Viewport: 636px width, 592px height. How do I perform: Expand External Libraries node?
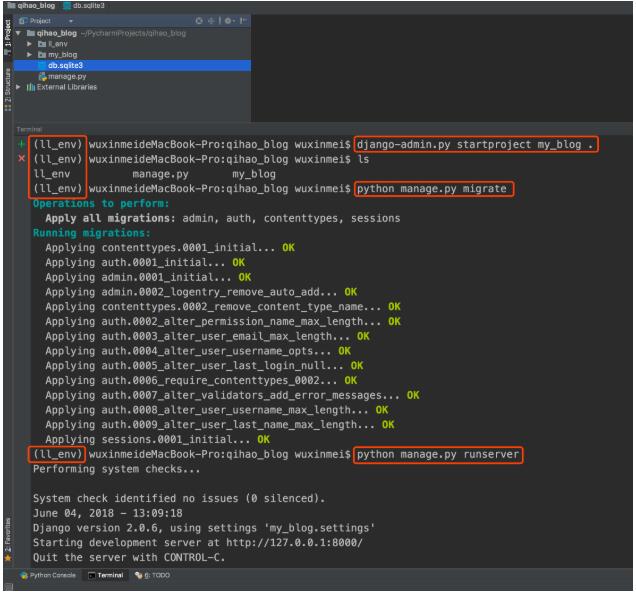(18, 87)
